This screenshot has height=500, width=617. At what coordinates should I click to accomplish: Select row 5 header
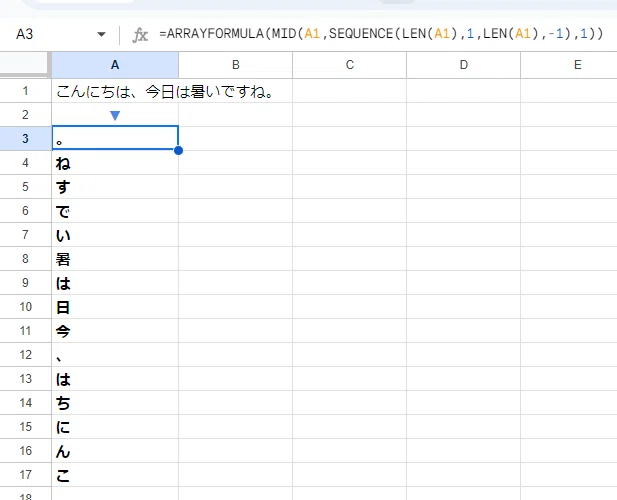tap(26, 186)
